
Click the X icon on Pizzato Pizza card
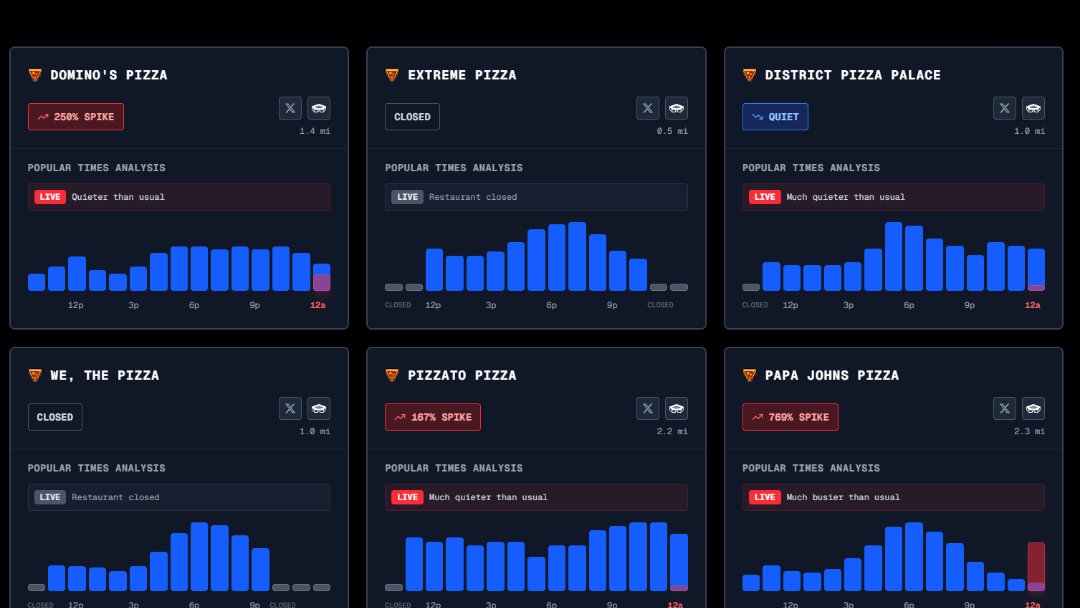pyautogui.click(x=647, y=408)
